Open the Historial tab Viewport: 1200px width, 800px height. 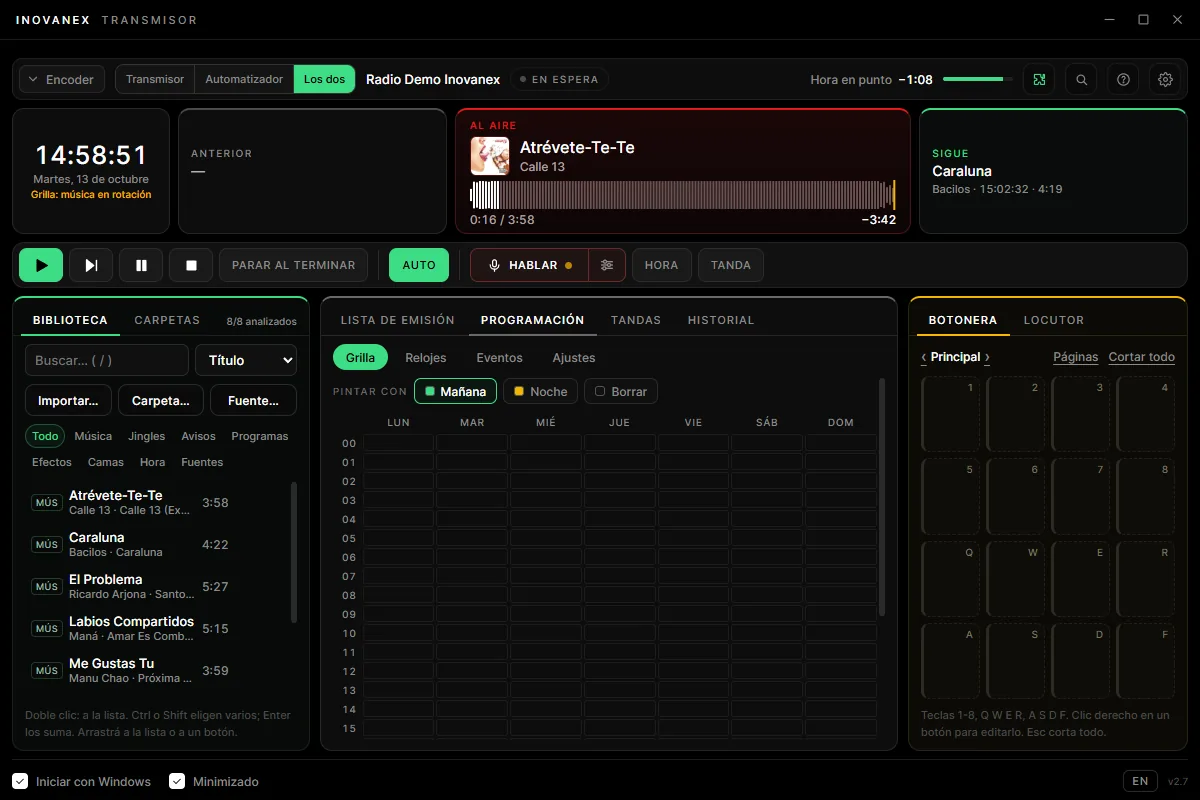[721, 321]
